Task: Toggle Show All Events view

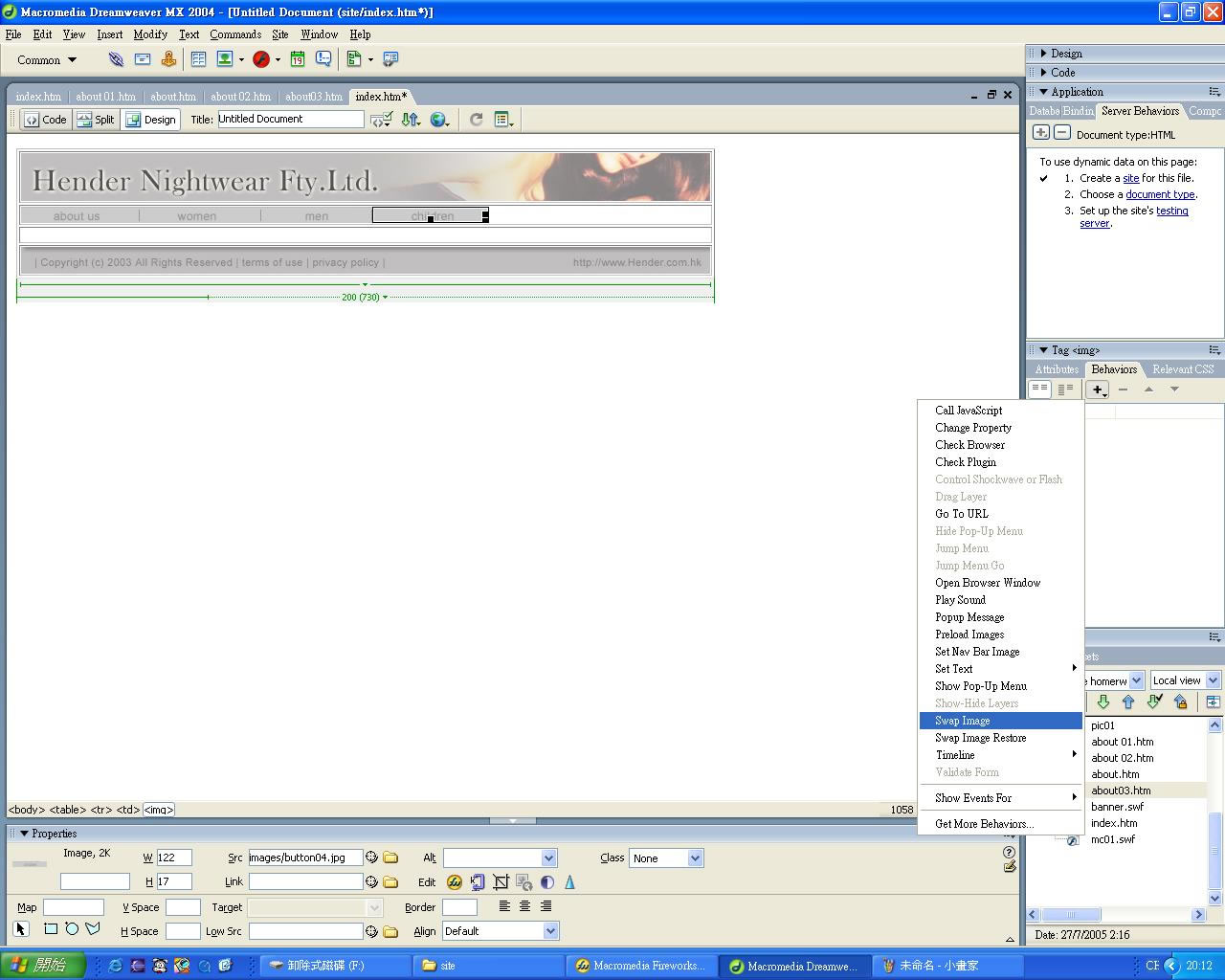Action: coord(1065,390)
